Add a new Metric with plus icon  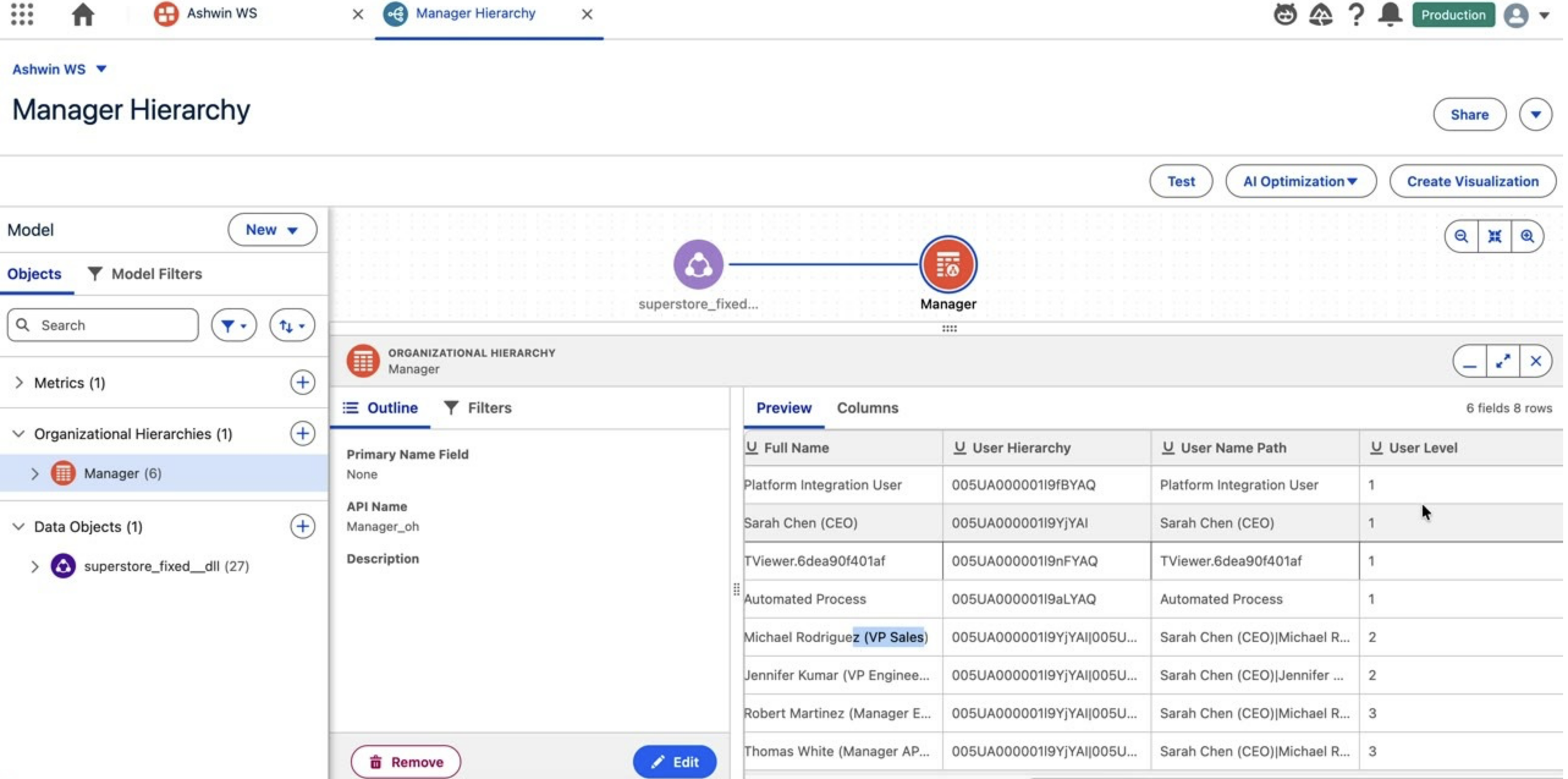click(302, 382)
